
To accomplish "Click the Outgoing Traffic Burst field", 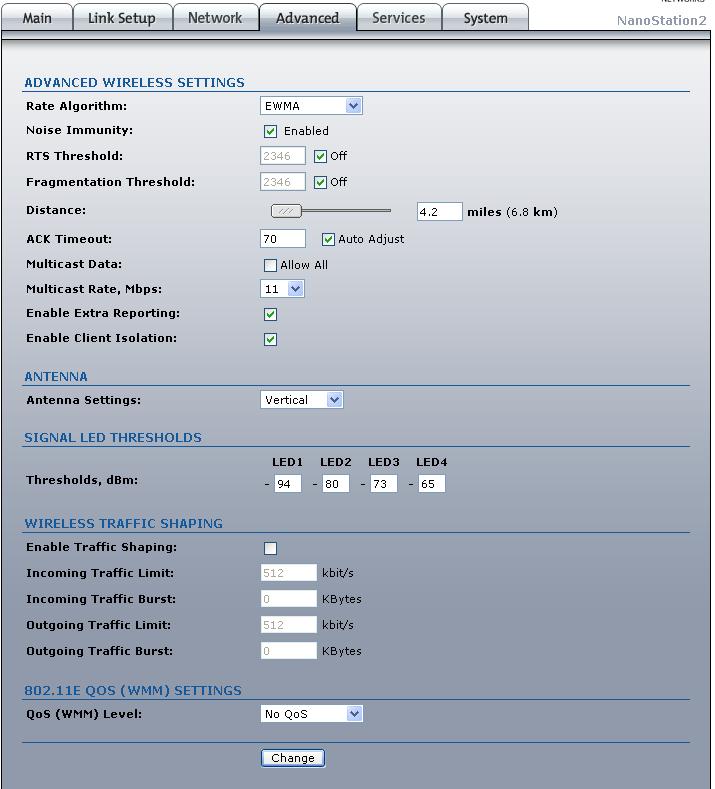I will (288, 651).
